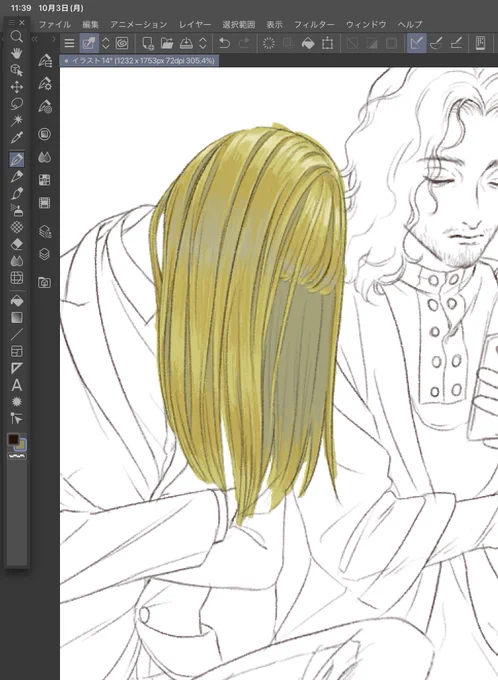Open the smartphone companion mode icon

[x=480, y=43]
